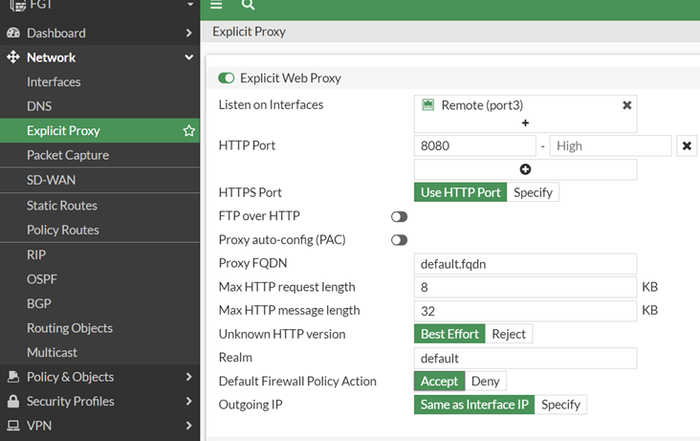This screenshot has height=441, width=700.
Task: Open the FGT device dropdown
Action: click(189, 6)
